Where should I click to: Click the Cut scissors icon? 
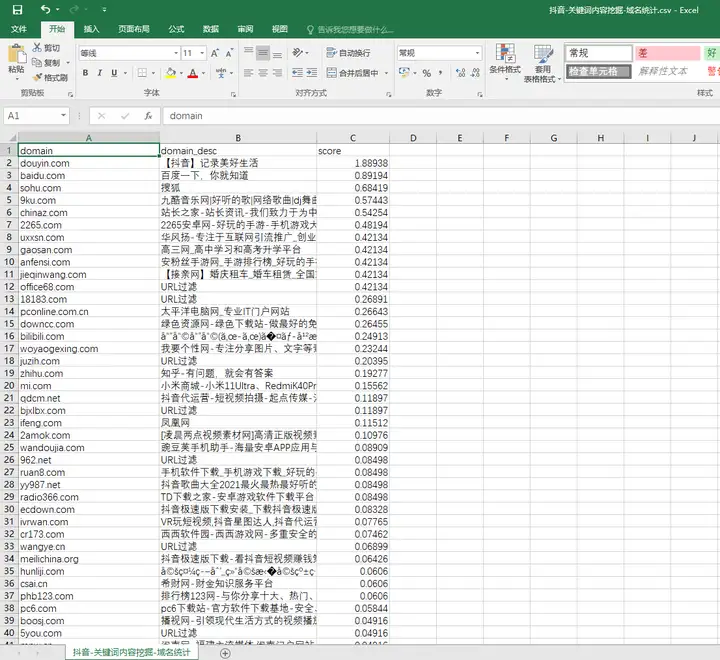point(37,47)
